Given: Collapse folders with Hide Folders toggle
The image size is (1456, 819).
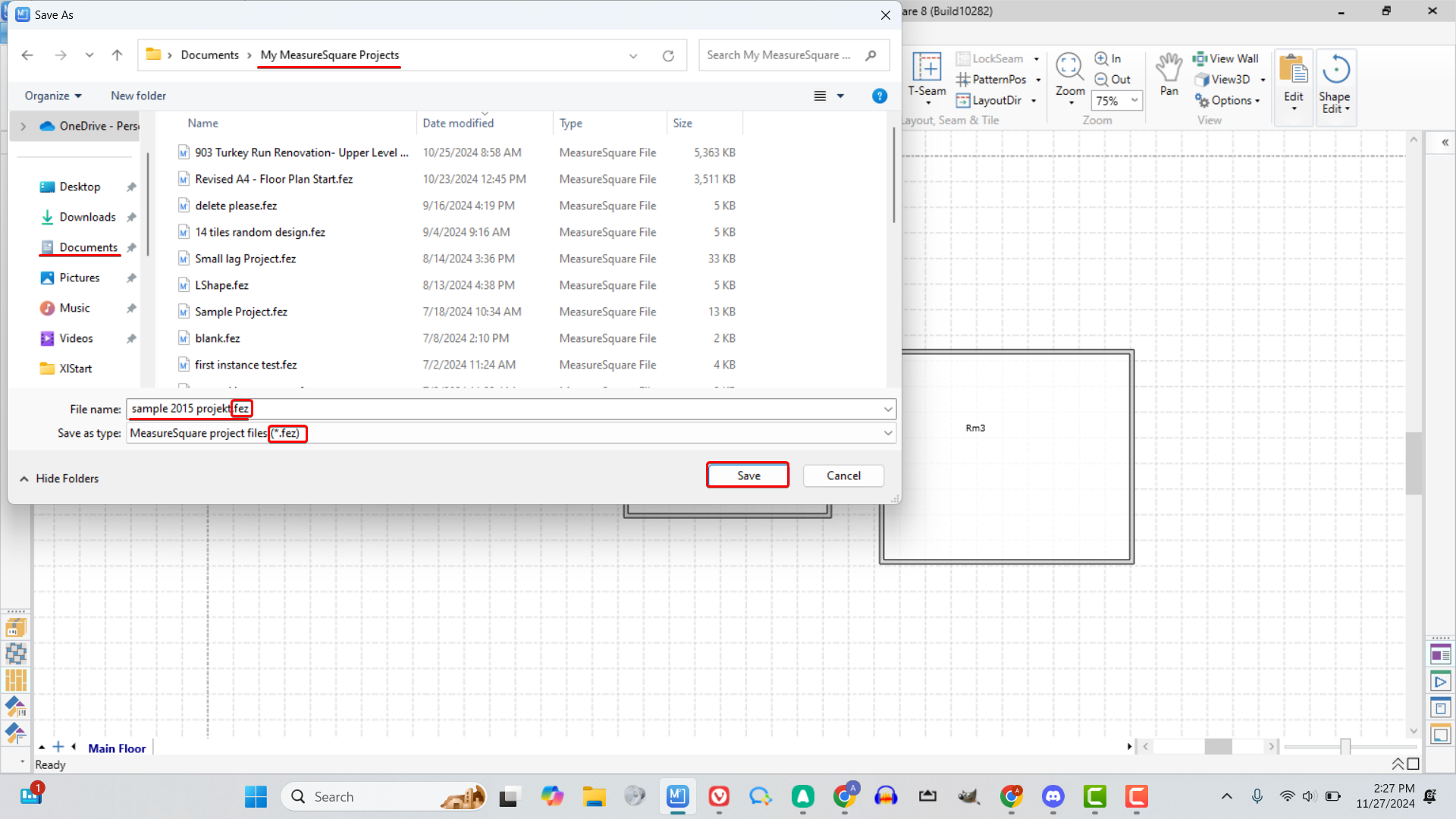Looking at the screenshot, I should tap(59, 479).
